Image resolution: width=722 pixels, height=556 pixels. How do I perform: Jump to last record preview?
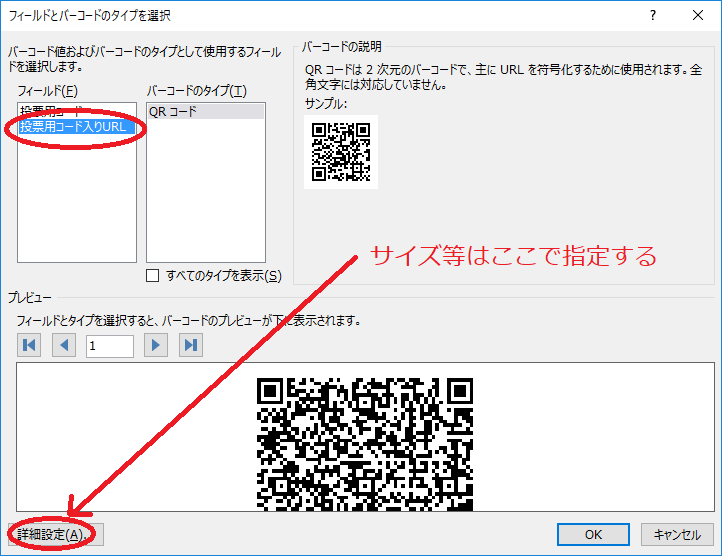click(191, 345)
